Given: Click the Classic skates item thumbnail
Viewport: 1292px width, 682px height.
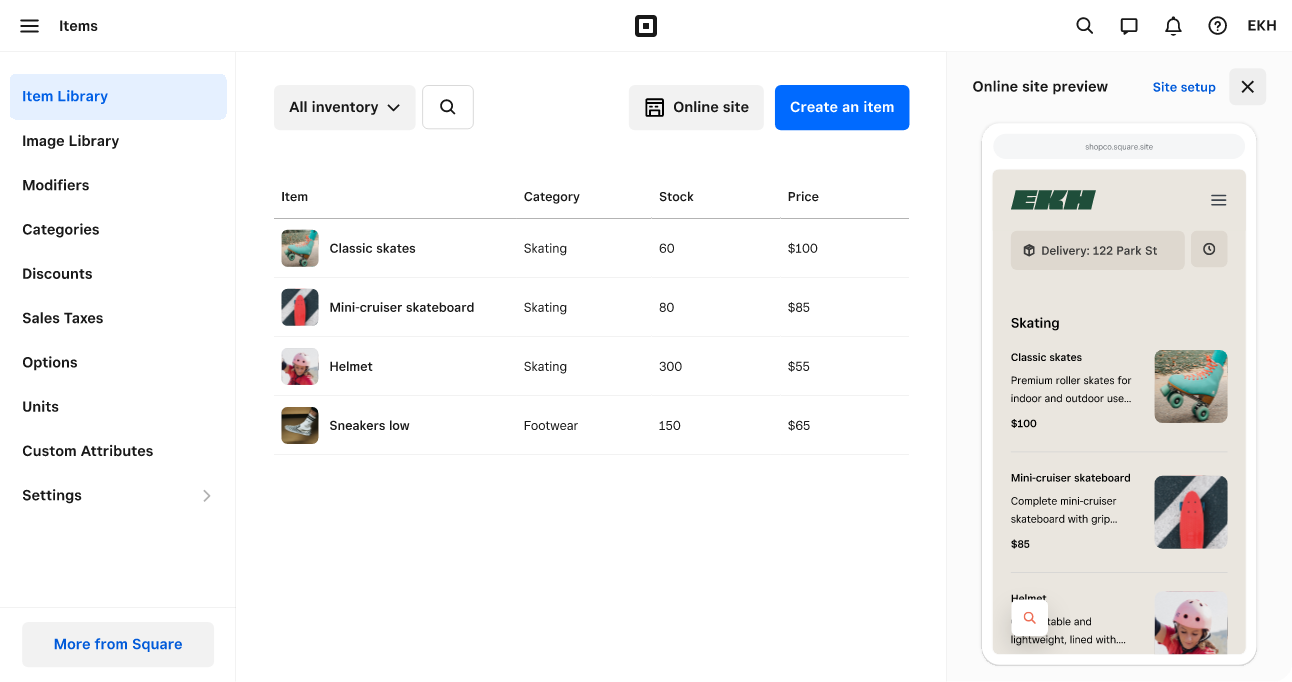Looking at the screenshot, I should pyautogui.click(x=300, y=248).
